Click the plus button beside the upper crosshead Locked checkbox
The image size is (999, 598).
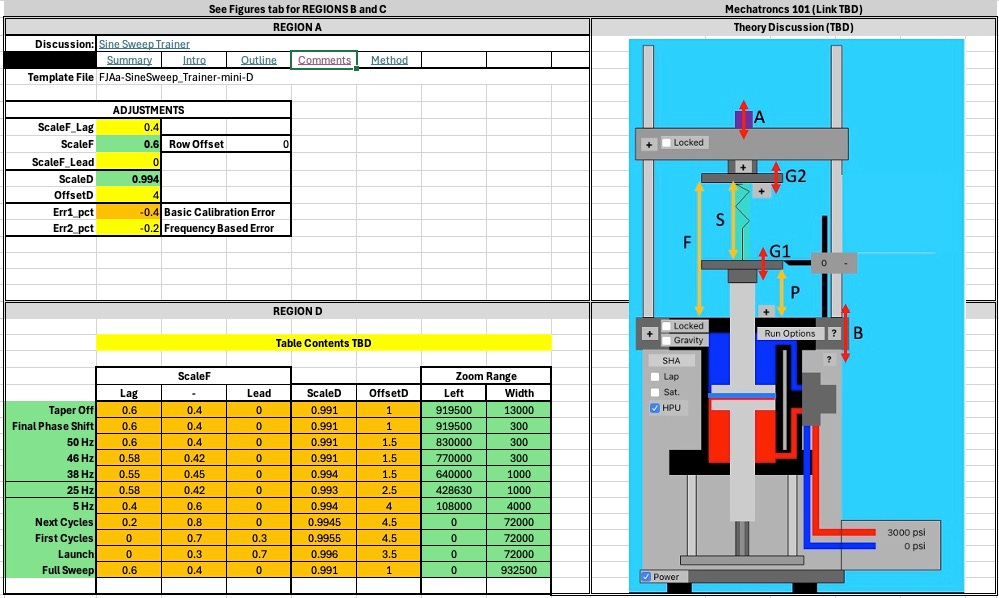[x=649, y=145]
